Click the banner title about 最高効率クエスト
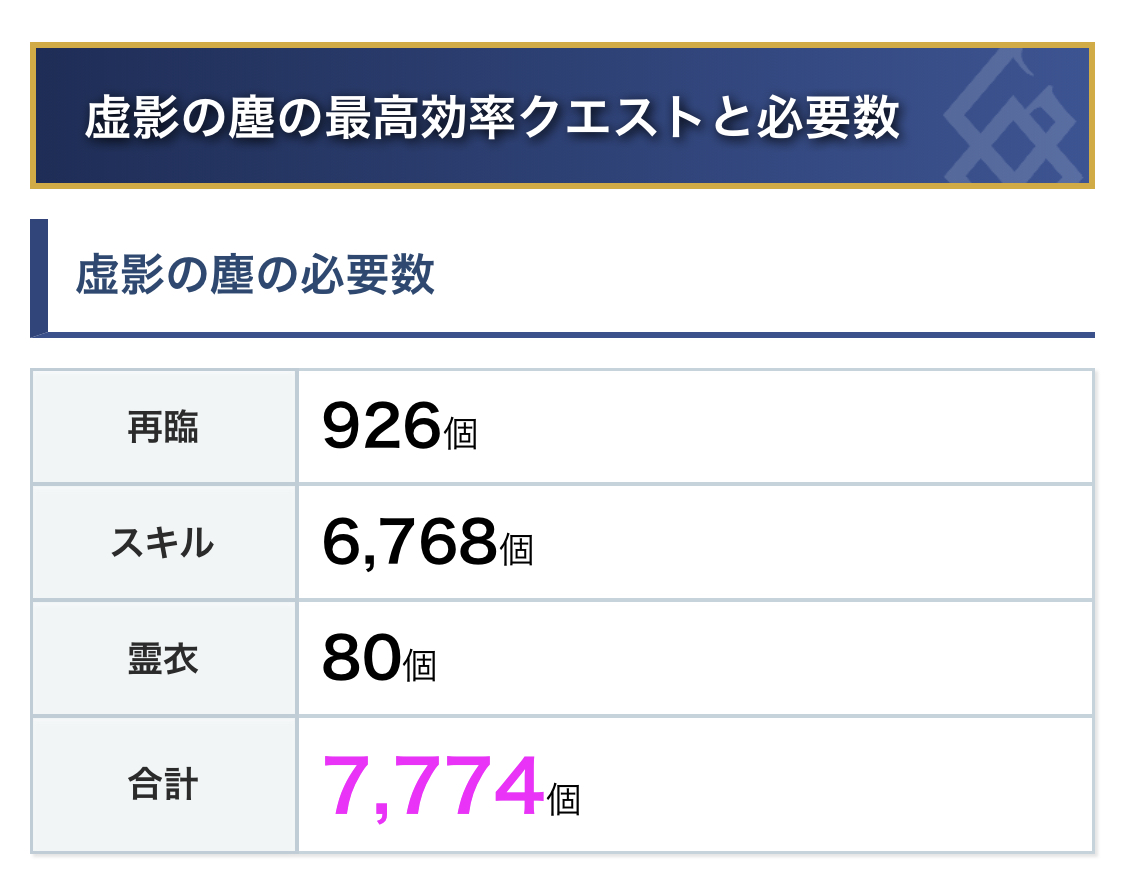This screenshot has width=1125, height=891. (492, 118)
